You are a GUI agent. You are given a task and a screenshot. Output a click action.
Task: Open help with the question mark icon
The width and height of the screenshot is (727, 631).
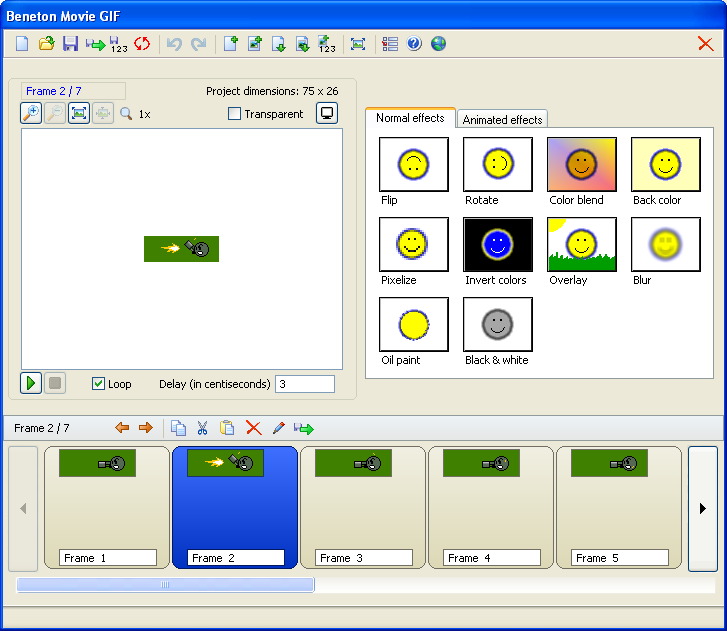tap(414, 44)
